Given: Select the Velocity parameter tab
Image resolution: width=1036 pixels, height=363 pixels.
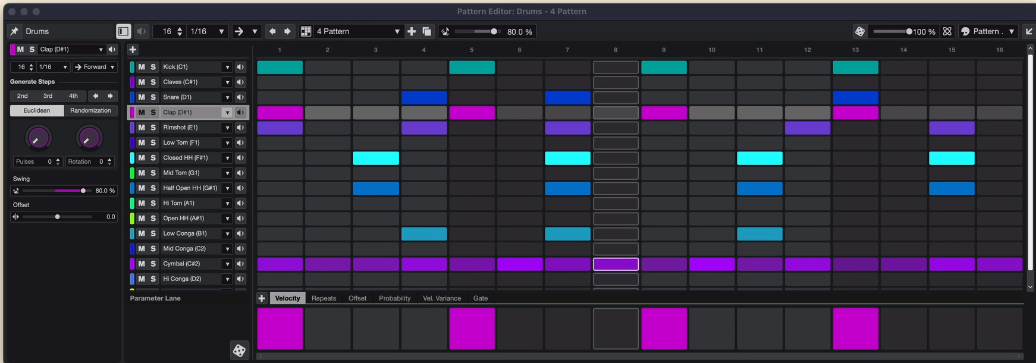Looking at the screenshot, I should (x=288, y=298).
